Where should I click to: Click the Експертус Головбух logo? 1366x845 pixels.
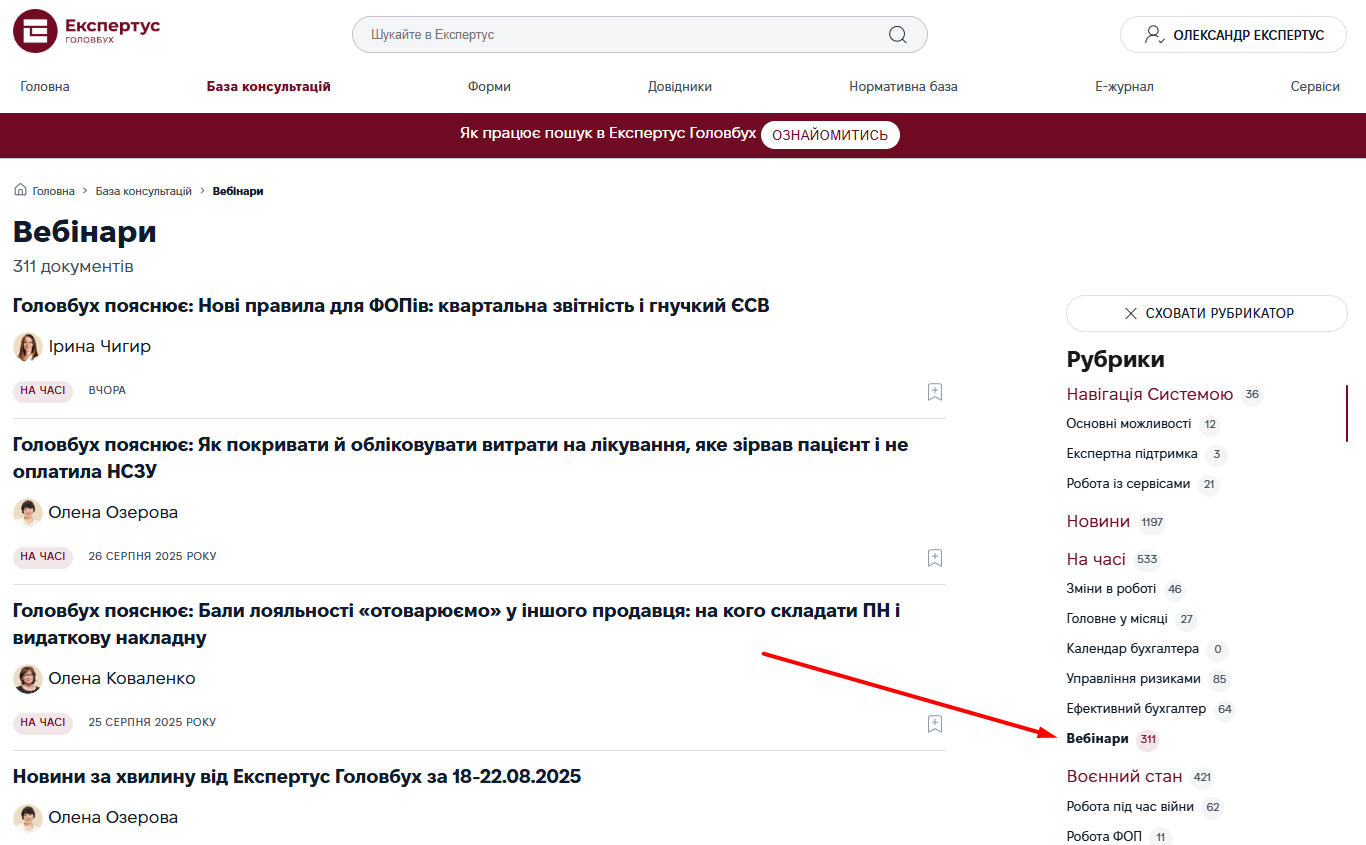tap(86, 31)
